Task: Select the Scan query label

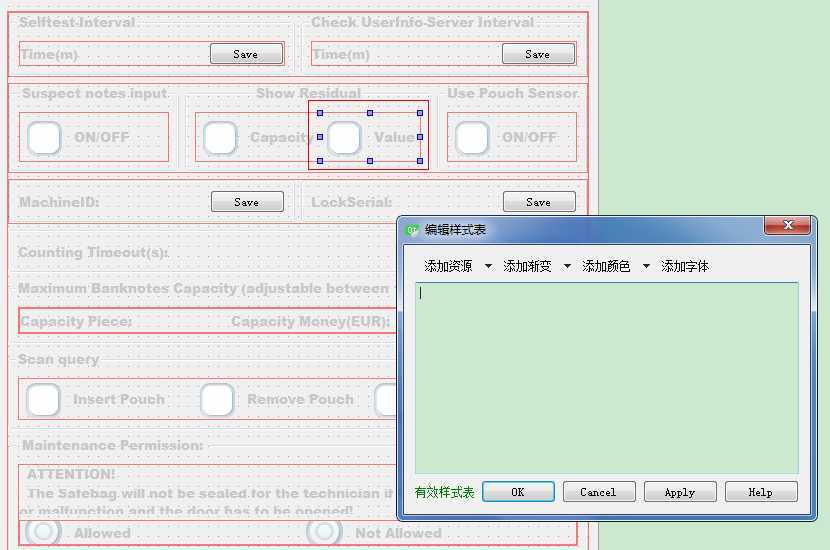Action: click(x=59, y=359)
